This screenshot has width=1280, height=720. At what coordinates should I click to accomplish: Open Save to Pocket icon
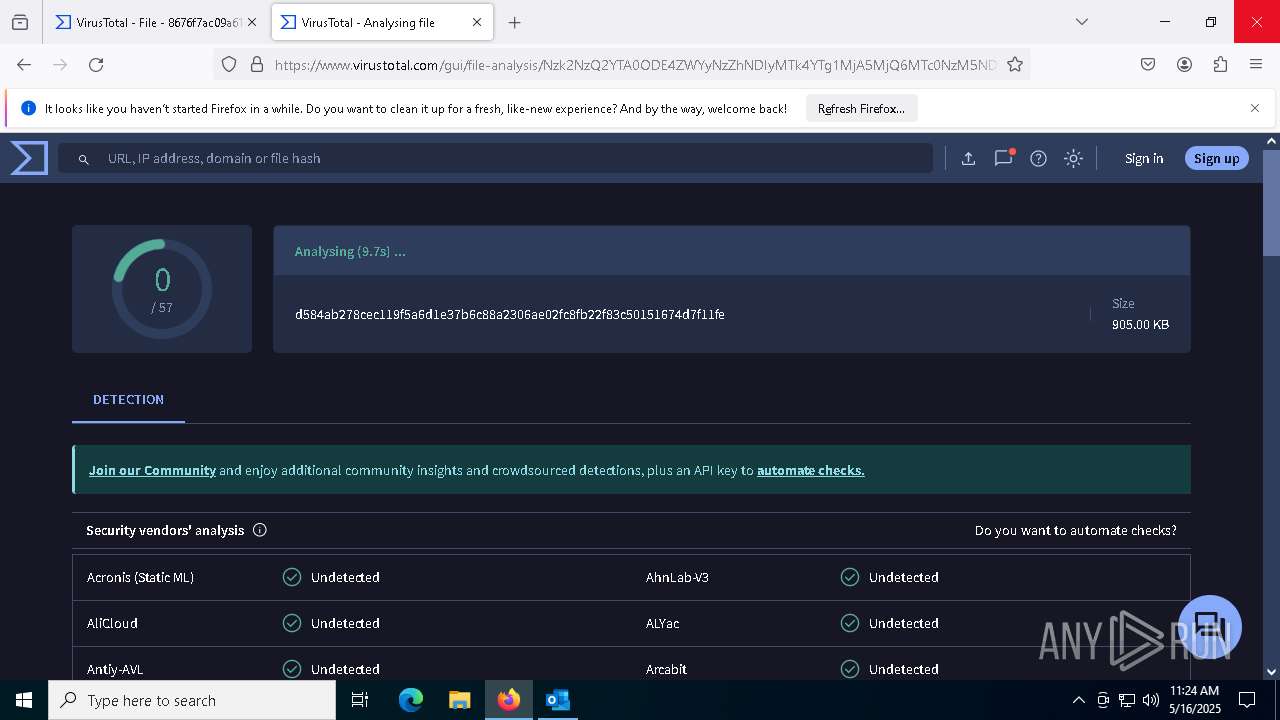(x=1148, y=64)
